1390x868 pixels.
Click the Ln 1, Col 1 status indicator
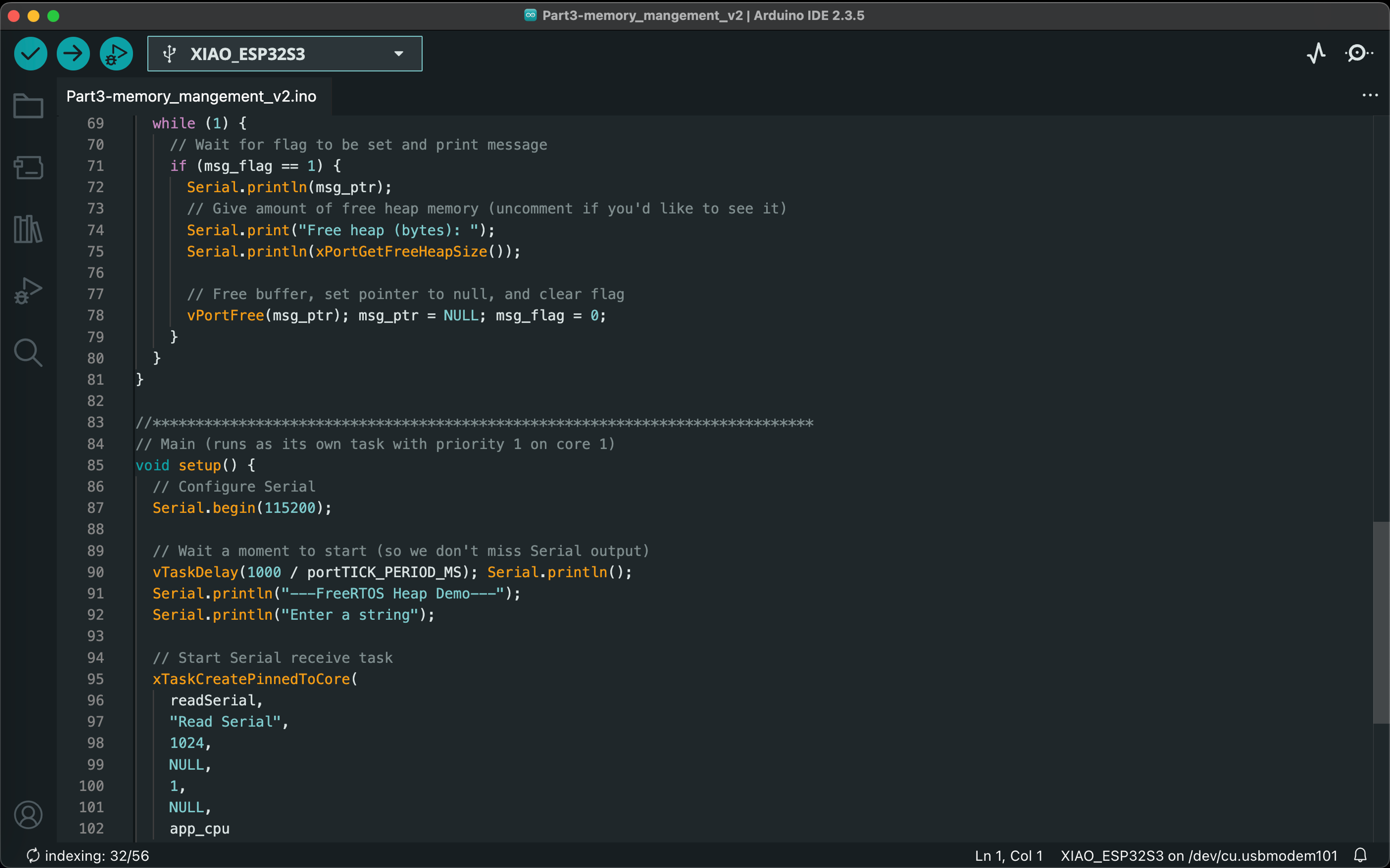tap(1008, 855)
